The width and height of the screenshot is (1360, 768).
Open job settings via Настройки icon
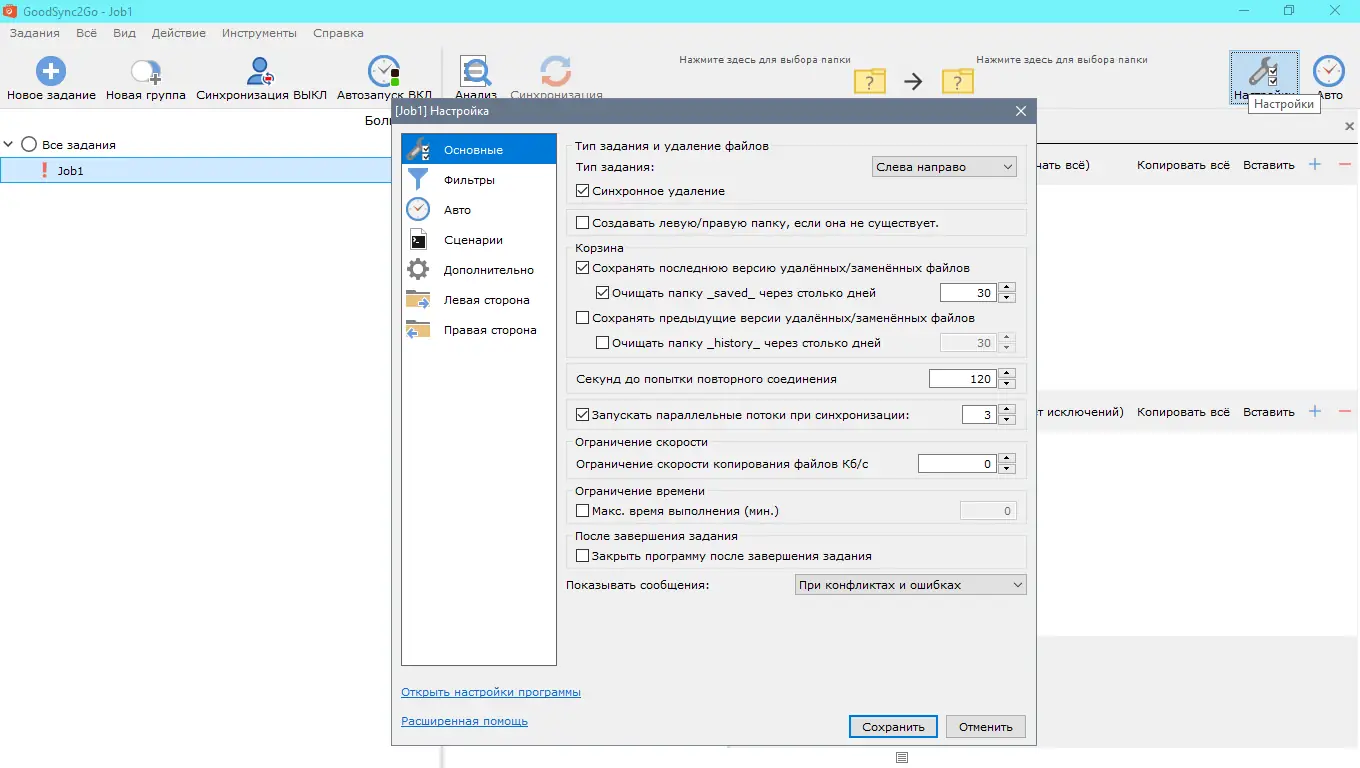(1264, 72)
